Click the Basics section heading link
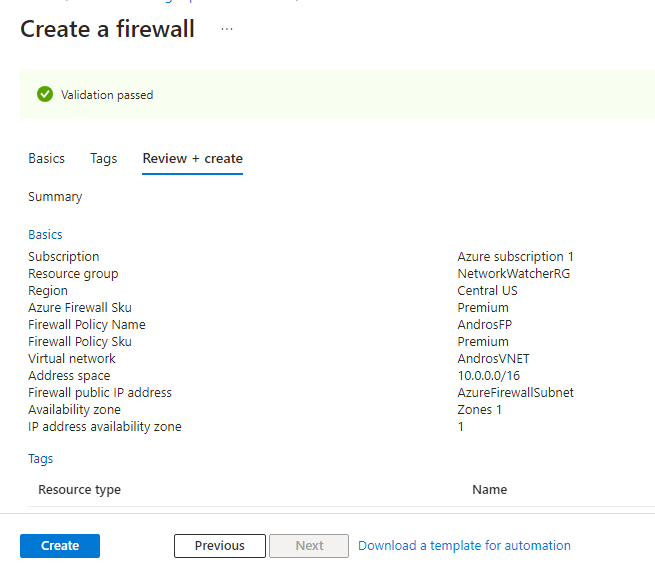655x565 pixels. (x=45, y=235)
